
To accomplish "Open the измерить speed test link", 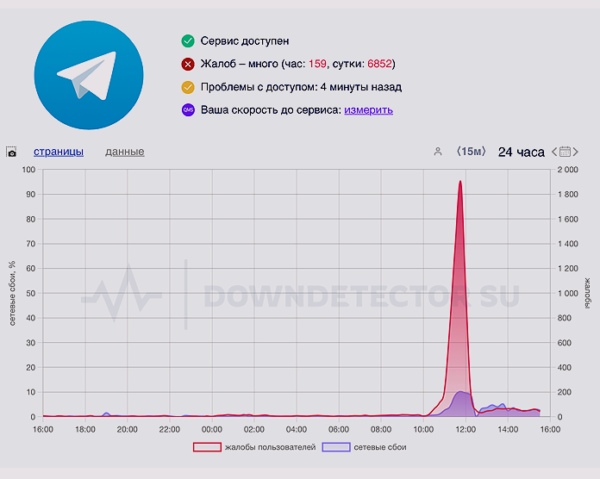I will pos(368,110).
